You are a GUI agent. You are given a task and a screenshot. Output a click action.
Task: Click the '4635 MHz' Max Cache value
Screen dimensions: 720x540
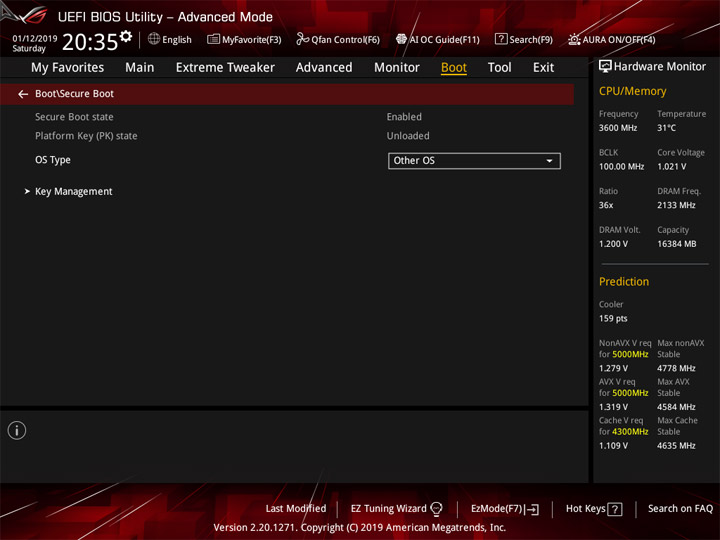(x=676, y=445)
